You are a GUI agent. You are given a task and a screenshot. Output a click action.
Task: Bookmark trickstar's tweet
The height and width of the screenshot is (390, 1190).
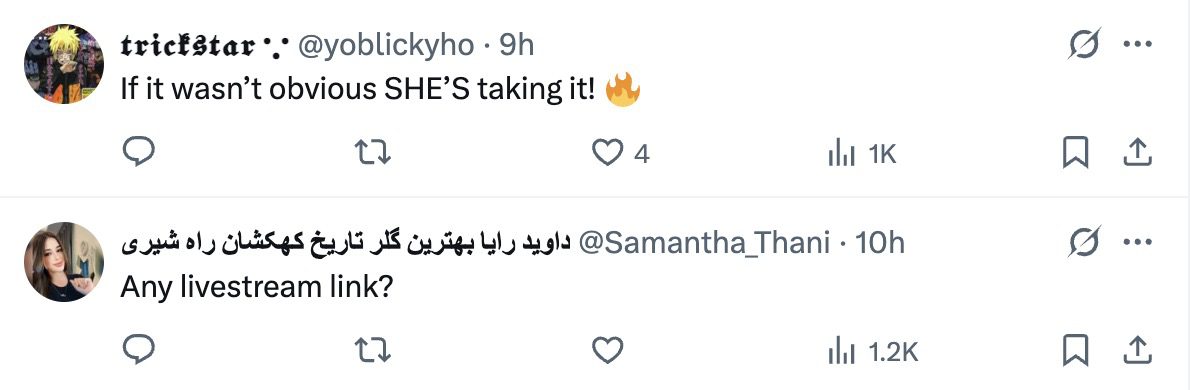point(1075,153)
